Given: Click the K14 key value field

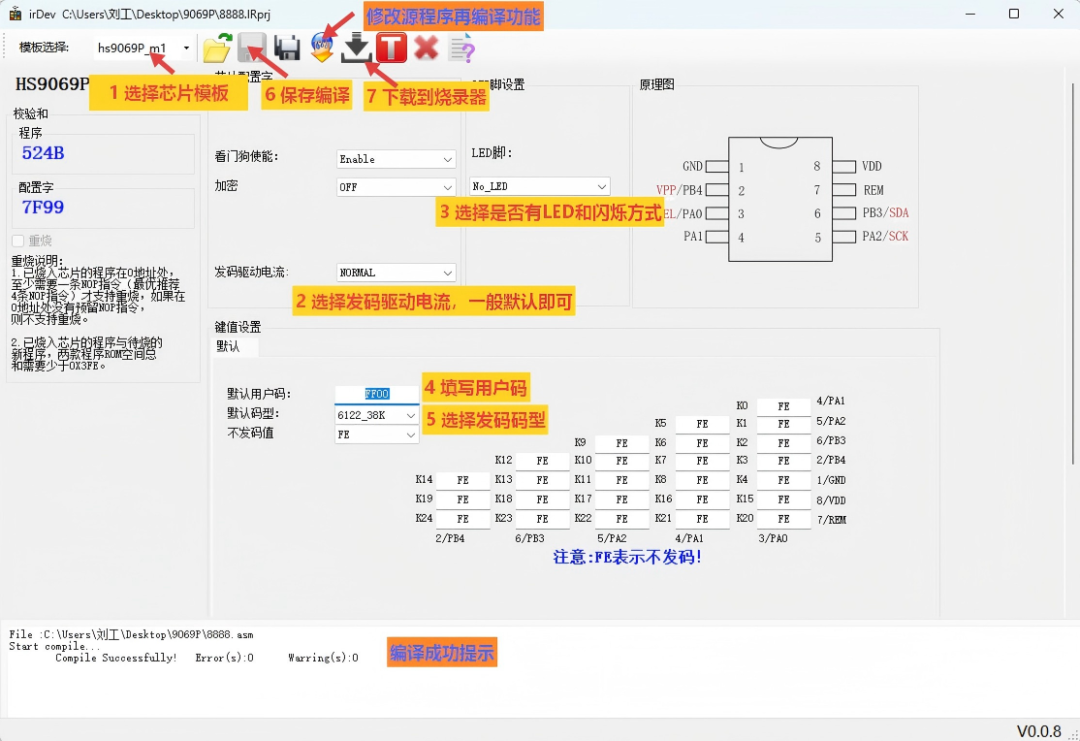Looking at the screenshot, I should point(462,480).
